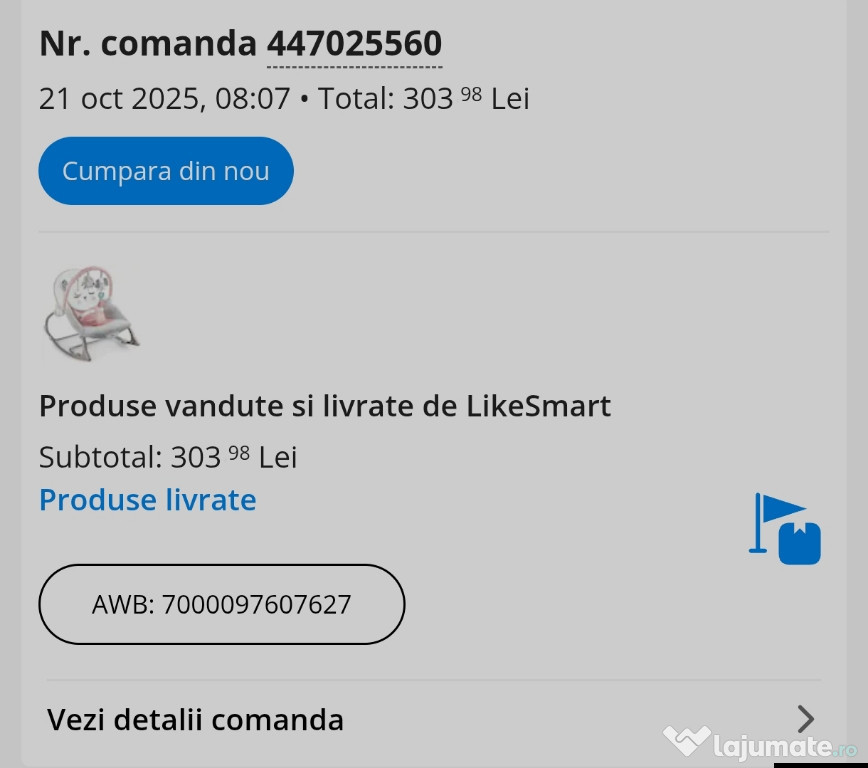Viewport: 868px width, 768px height.
Task: Click the order date 21 oct 2025, 08:07
Action: (164, 99)
